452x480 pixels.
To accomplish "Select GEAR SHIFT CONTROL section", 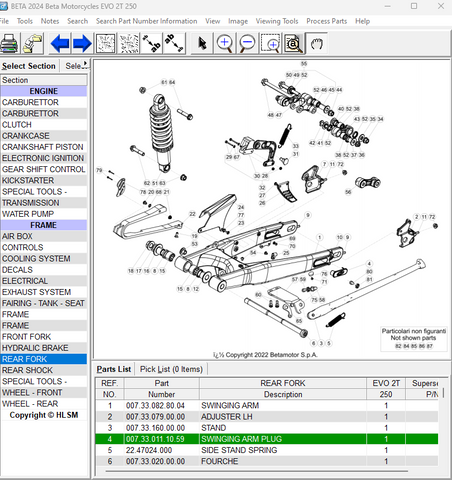I will (43, 169).
